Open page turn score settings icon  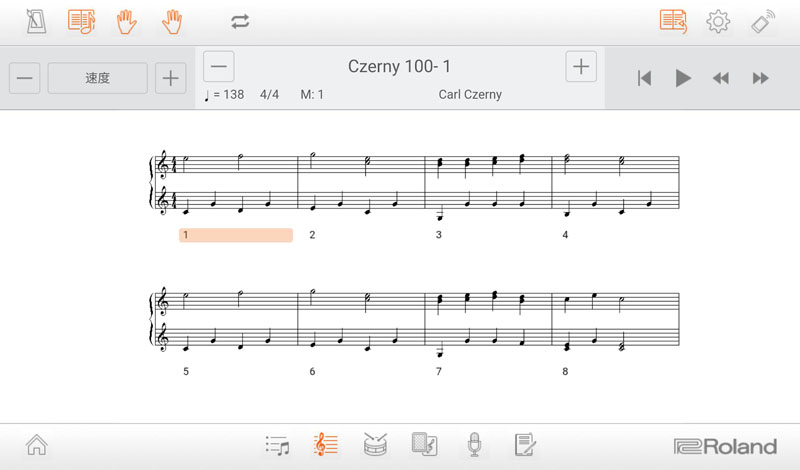coord(673,21)
